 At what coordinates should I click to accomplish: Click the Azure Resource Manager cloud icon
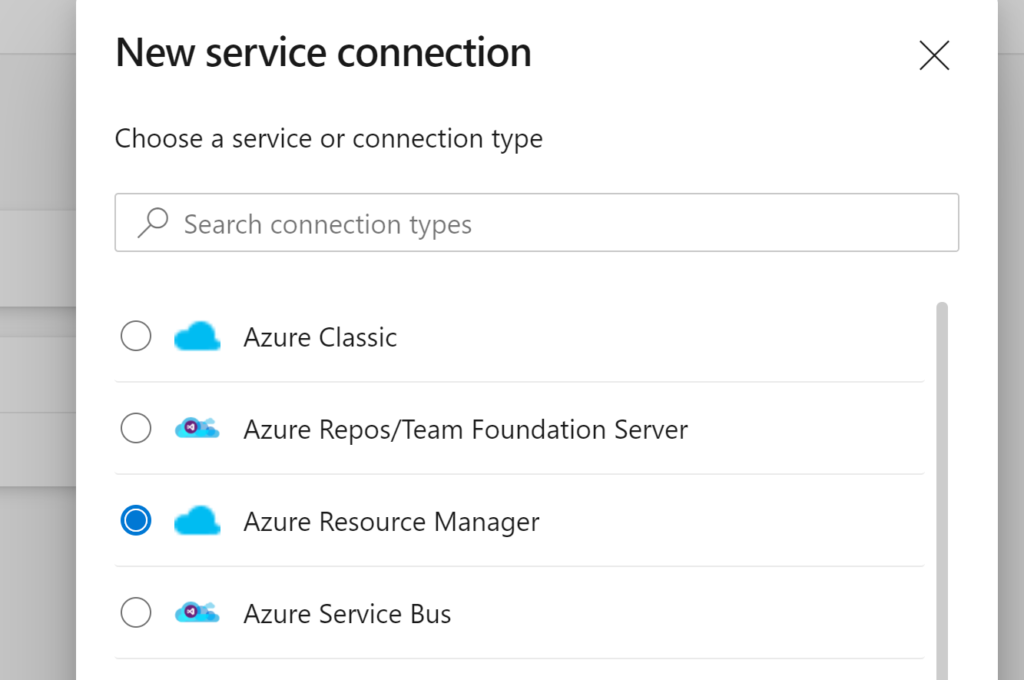(197, 521)
